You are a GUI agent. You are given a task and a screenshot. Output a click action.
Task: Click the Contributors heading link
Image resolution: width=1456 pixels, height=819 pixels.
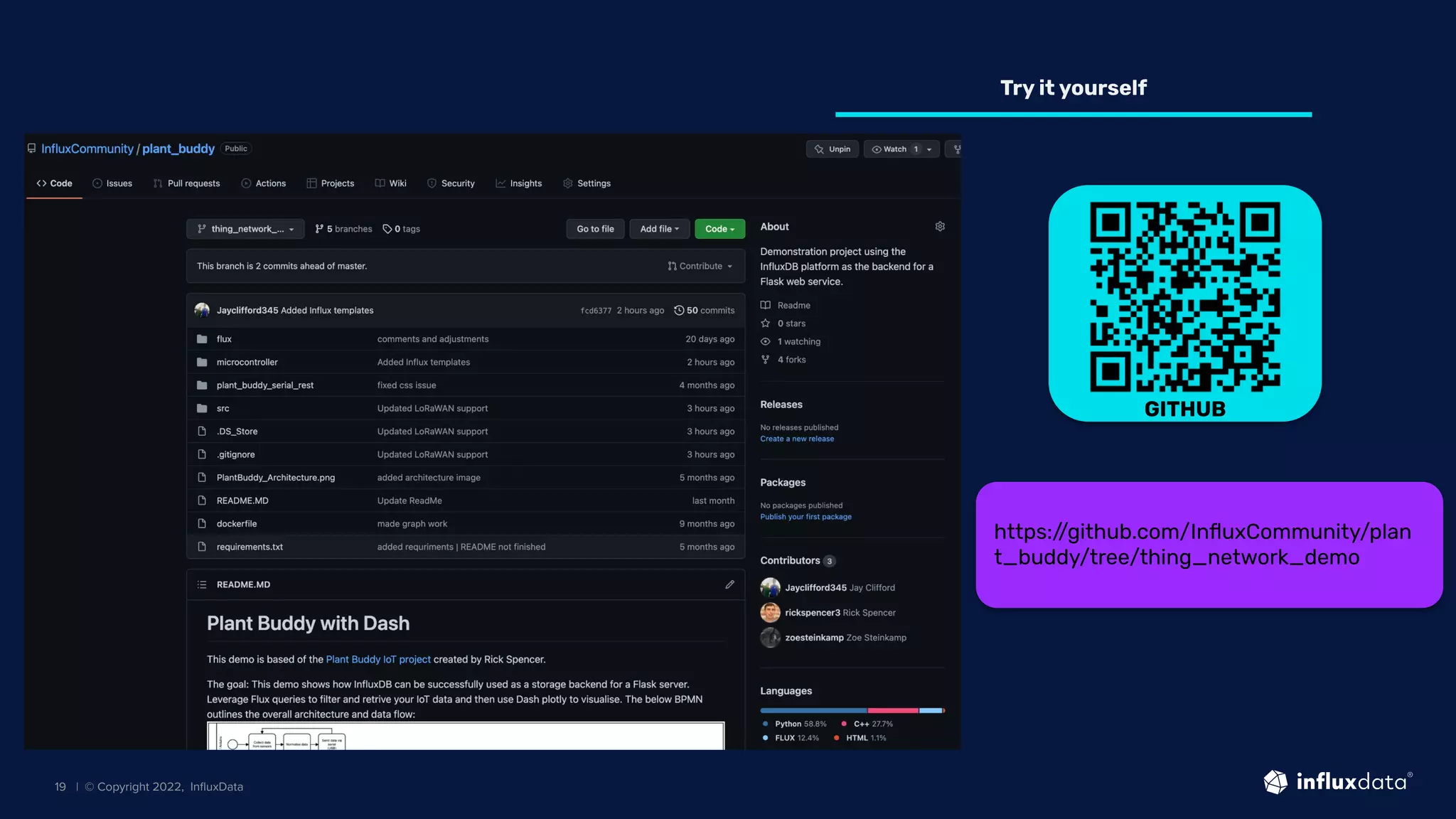[790, 560]
